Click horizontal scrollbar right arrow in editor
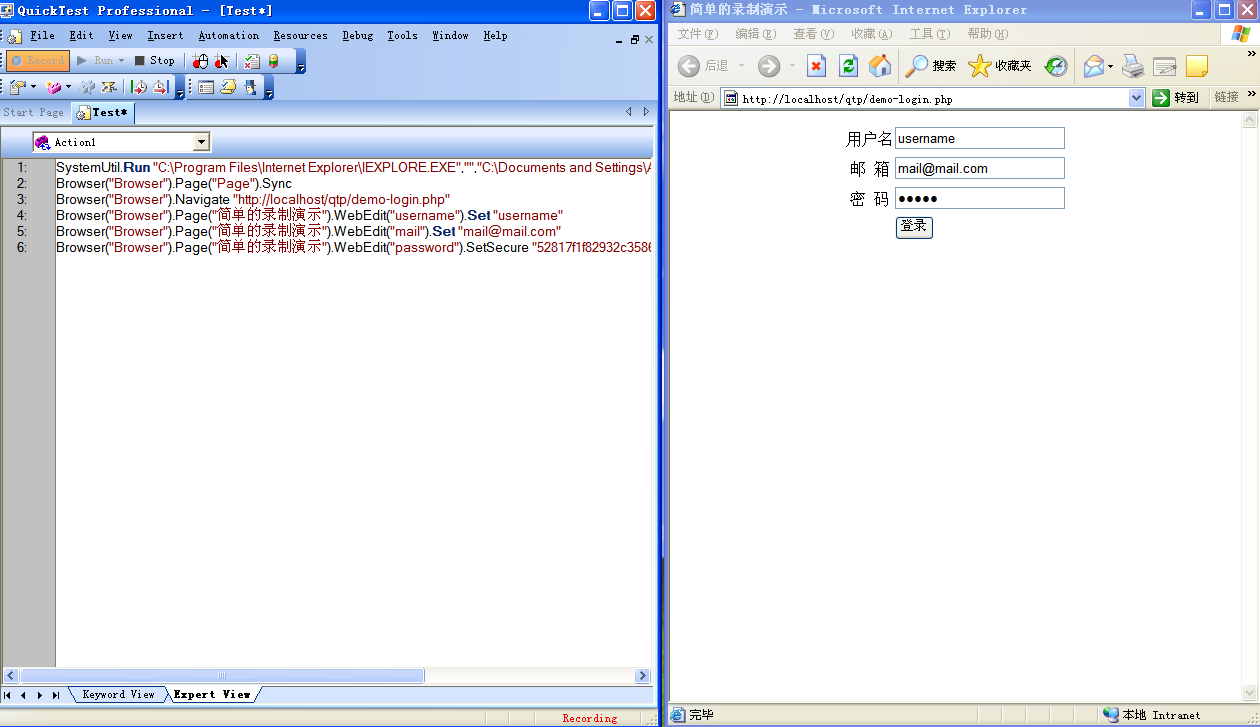 tap(643, 676)
